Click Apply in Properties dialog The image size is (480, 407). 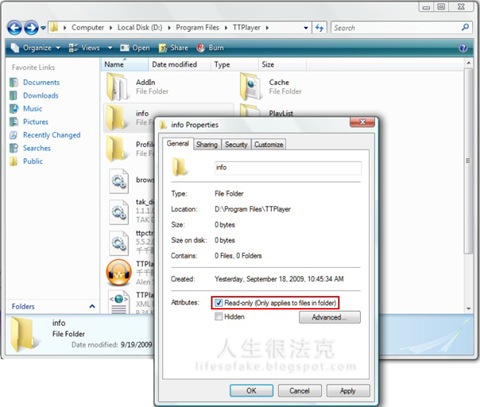[x=348, y=391]
